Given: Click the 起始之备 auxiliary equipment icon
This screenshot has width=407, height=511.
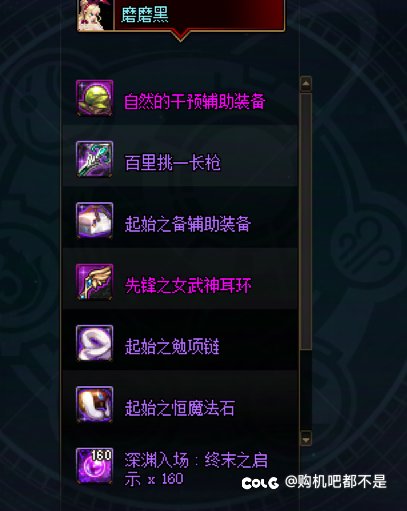Looking at the screenshot, I should click(x=95, y=220).
